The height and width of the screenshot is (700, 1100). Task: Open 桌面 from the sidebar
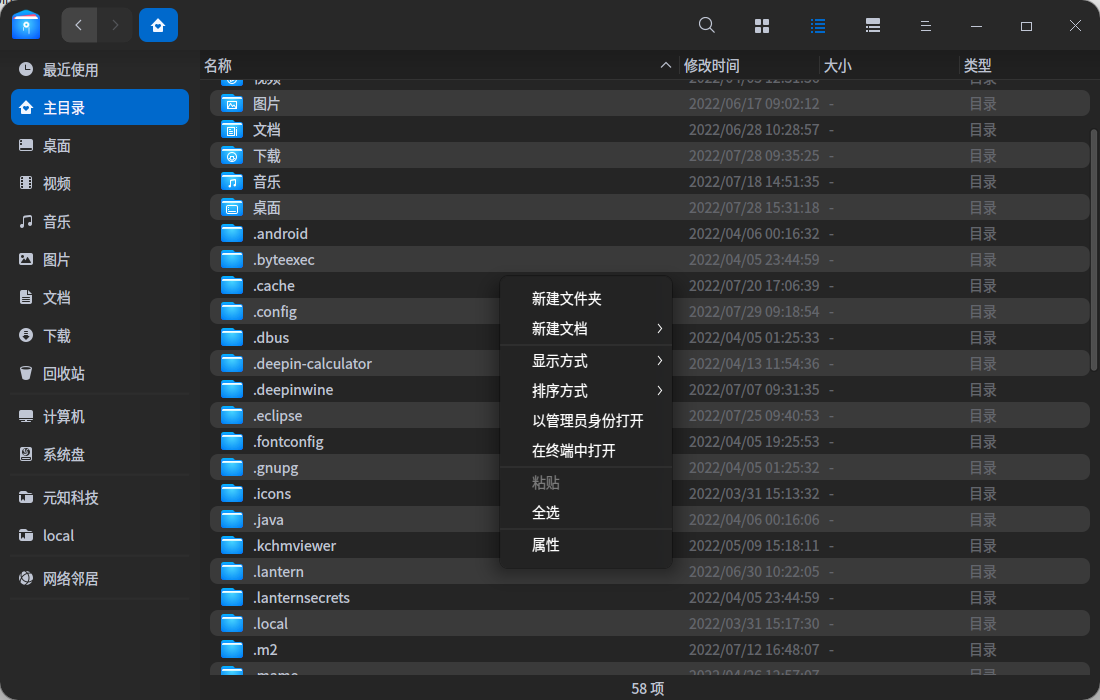100,145
